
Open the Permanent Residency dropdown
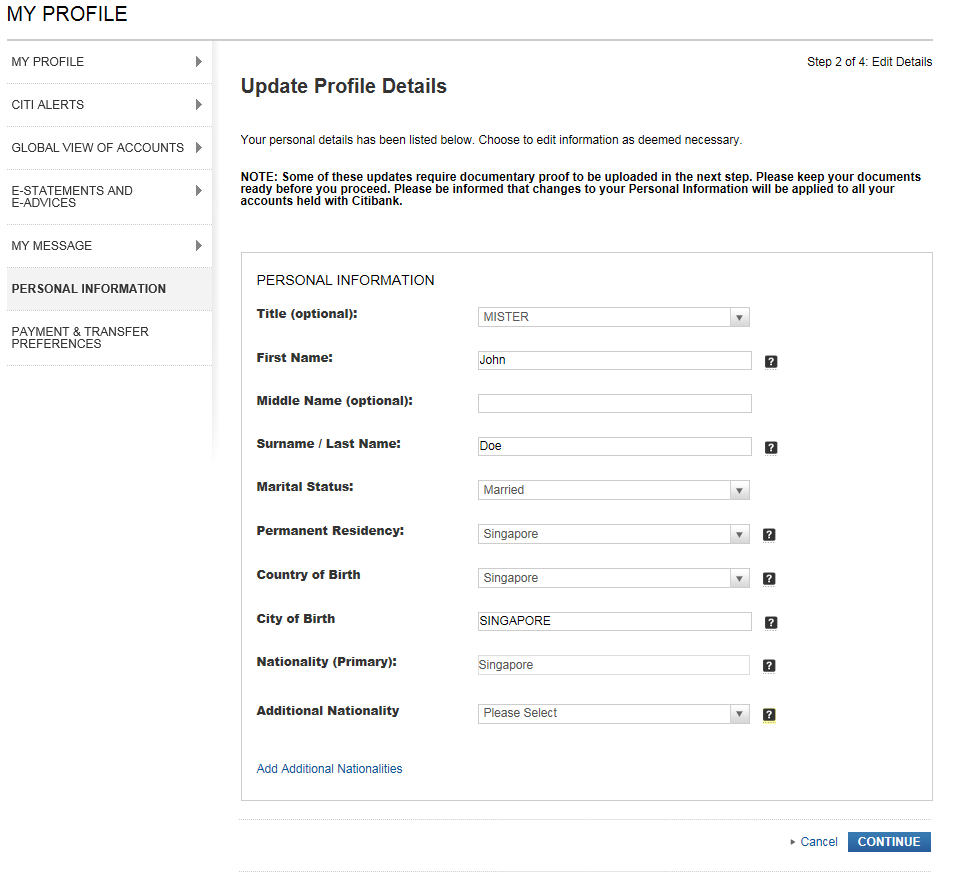coord(613,534)
